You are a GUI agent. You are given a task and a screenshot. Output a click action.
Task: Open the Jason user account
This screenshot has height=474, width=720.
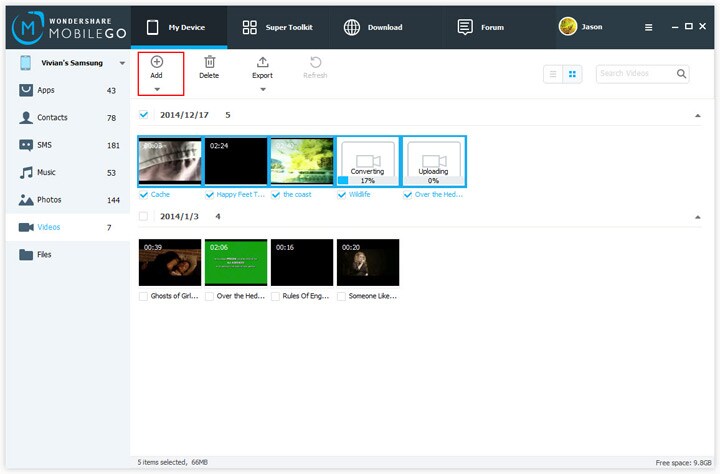pos(580,27)
